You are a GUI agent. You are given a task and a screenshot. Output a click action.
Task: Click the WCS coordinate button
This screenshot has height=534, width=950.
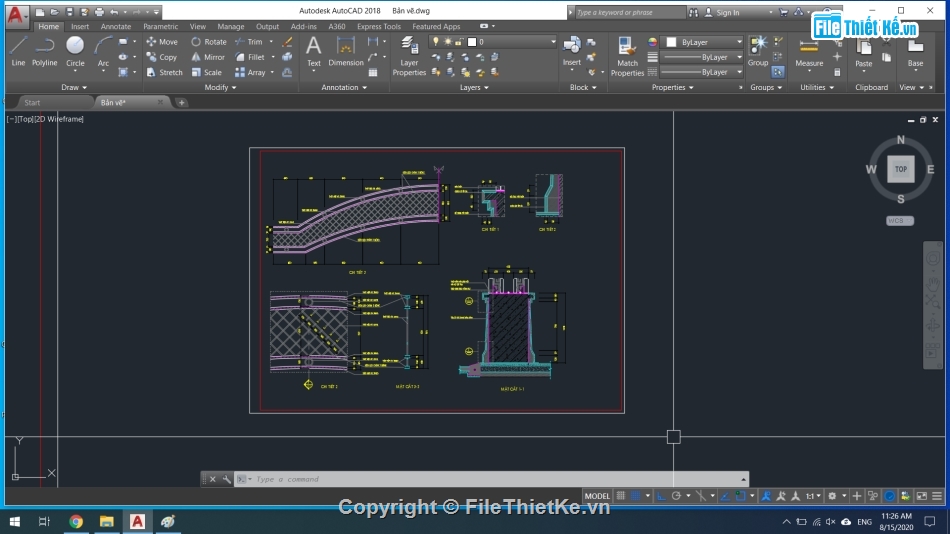point(900,221)
